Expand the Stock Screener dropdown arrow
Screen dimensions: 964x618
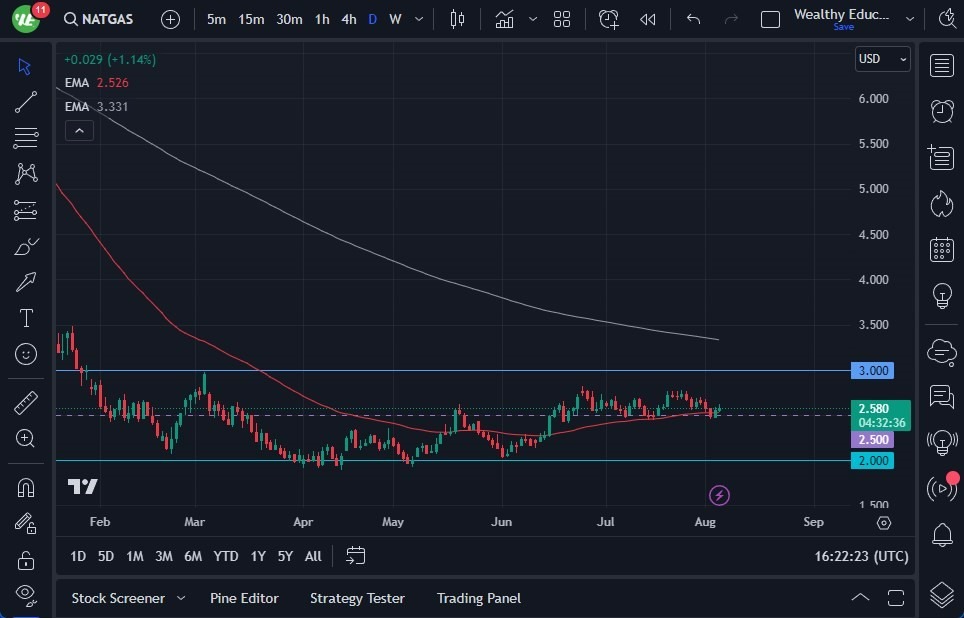pos(181,598)
